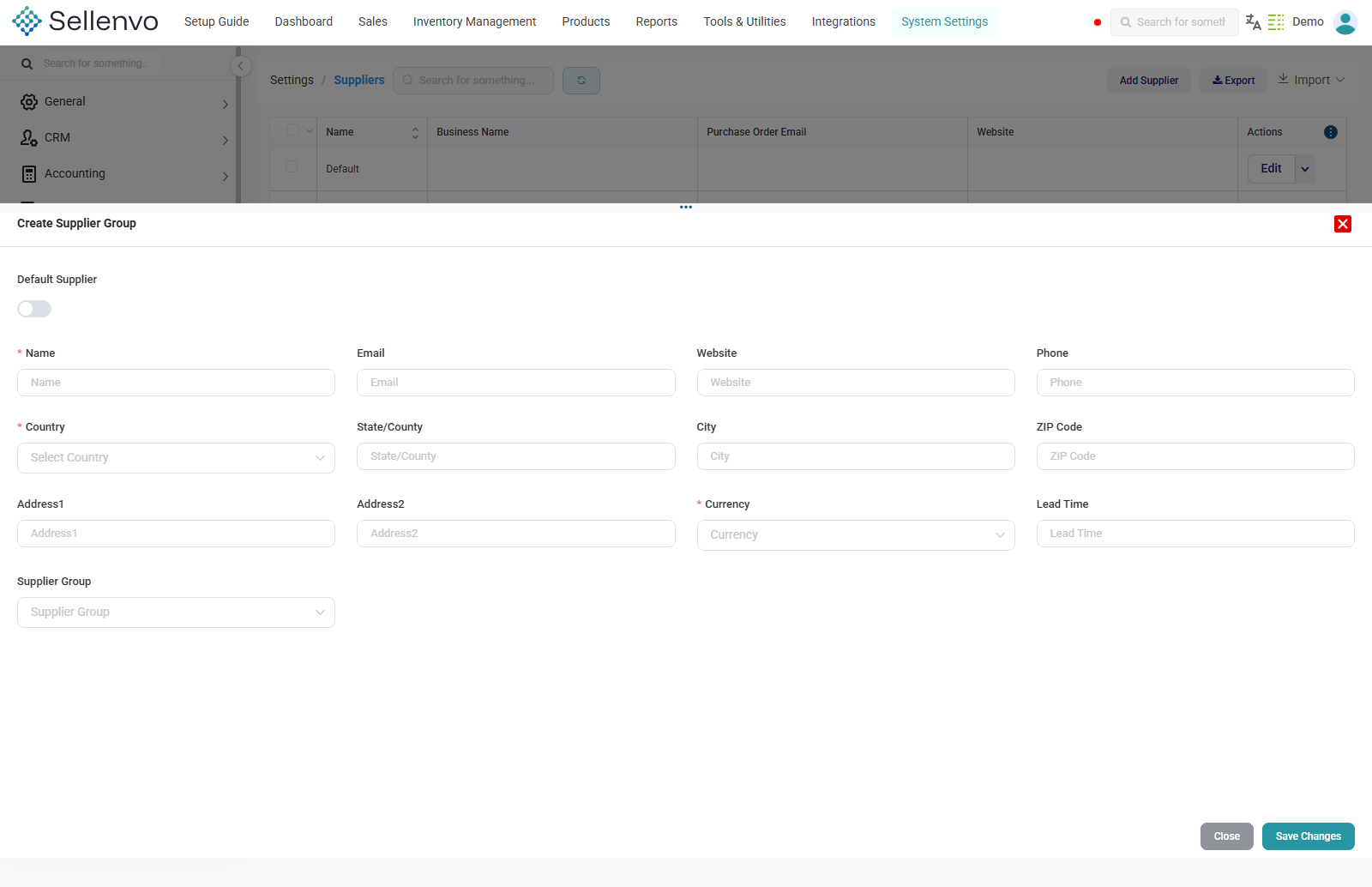Click the Add Supplier button
The height and width of the screenshot is (887, 1372).
coord(1149,81)
